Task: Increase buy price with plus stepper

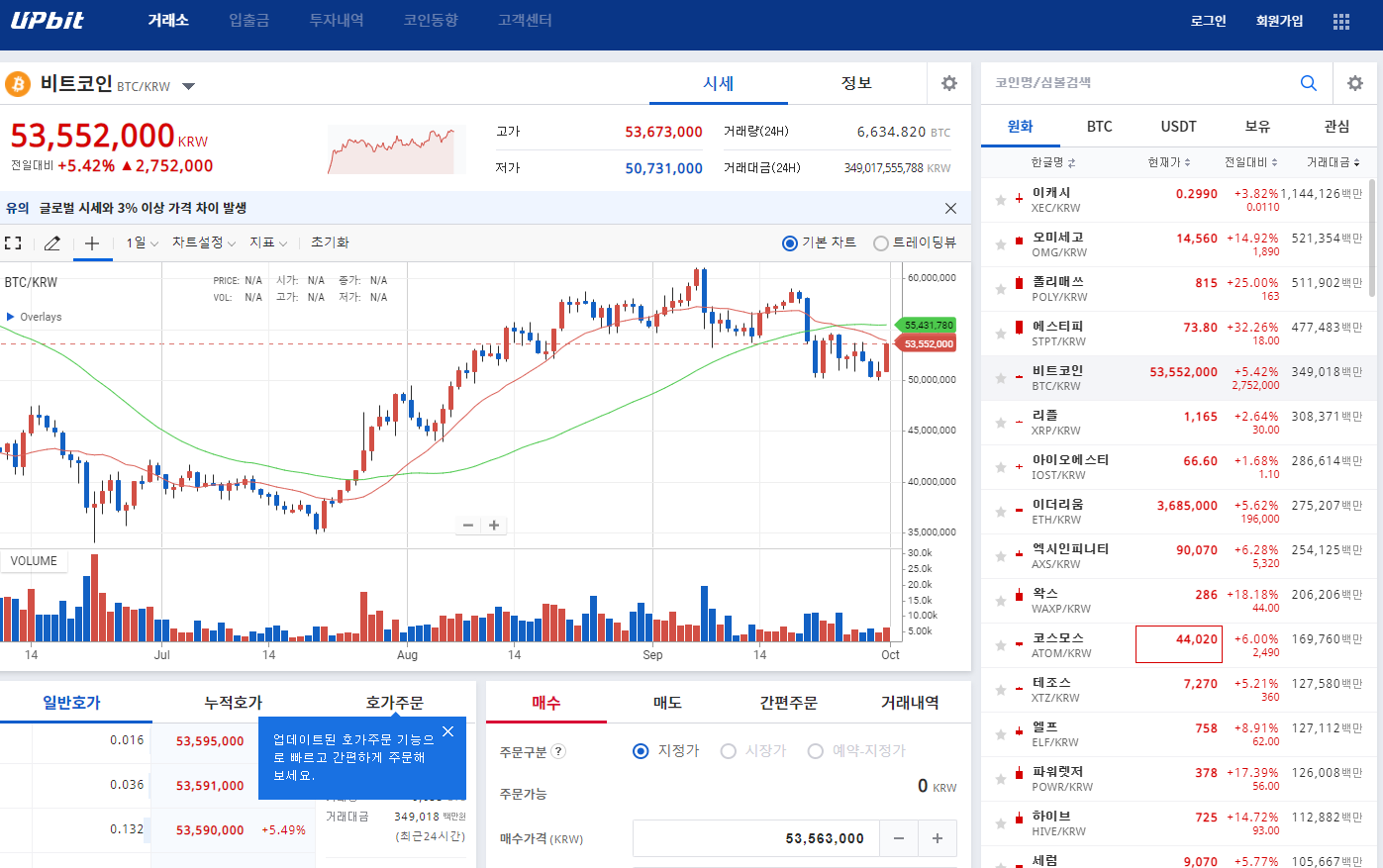Action: (938, 838)
